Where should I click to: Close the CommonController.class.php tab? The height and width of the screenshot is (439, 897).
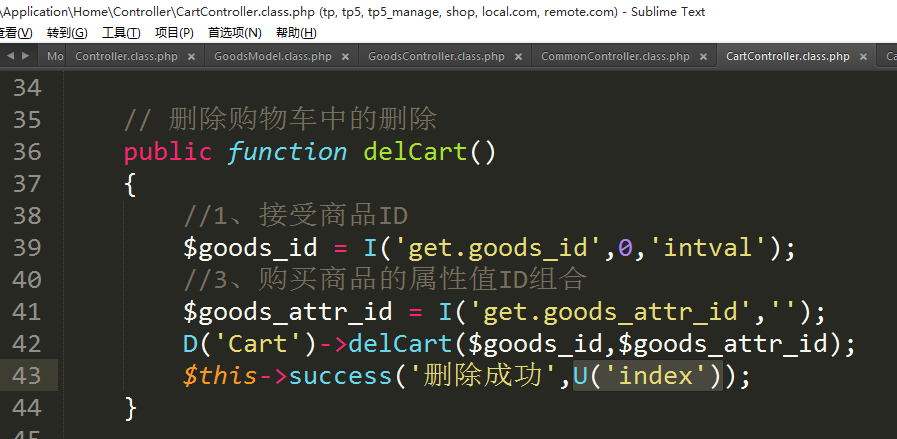[x=704, y=57]
